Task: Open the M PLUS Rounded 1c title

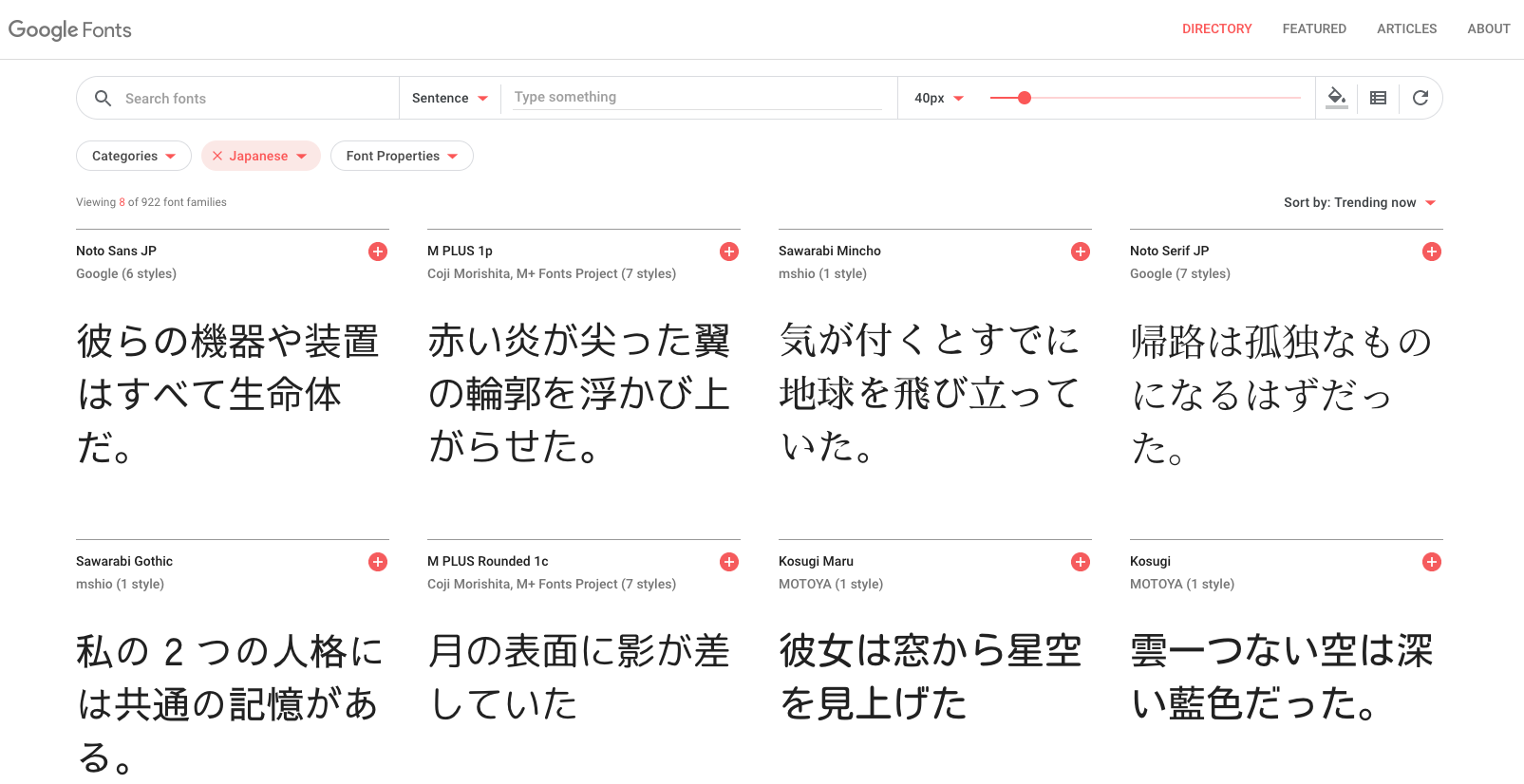Action: (487, 561)
